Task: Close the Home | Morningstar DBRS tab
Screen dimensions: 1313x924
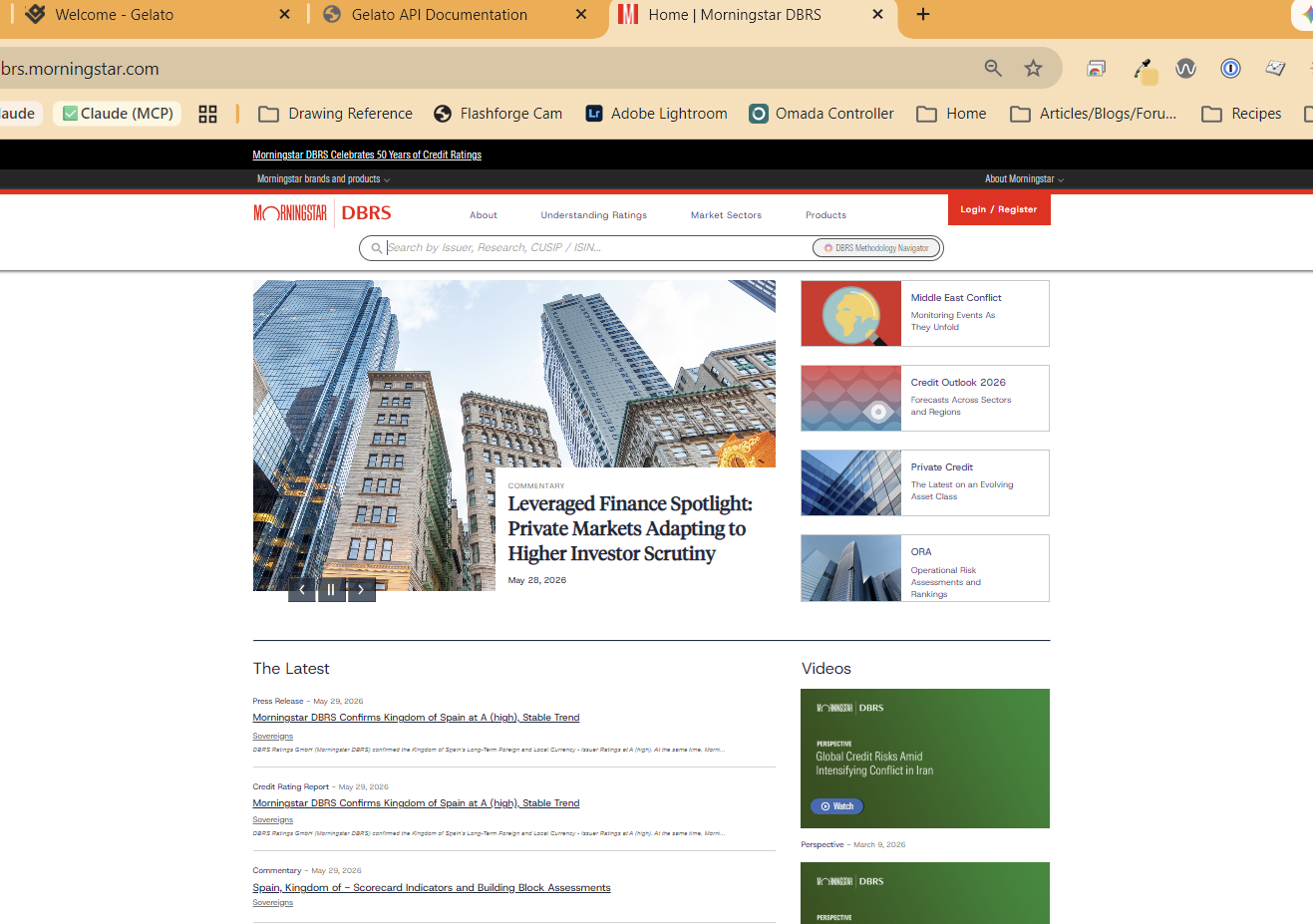Action: tap(877, 14)
